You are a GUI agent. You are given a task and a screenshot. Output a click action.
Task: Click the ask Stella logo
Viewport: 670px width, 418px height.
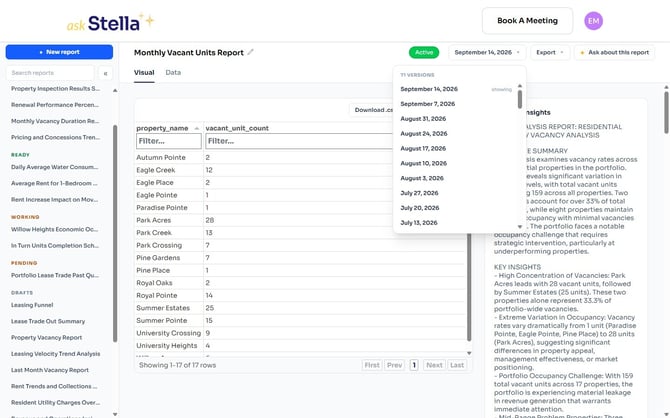(x=110, y=22)
